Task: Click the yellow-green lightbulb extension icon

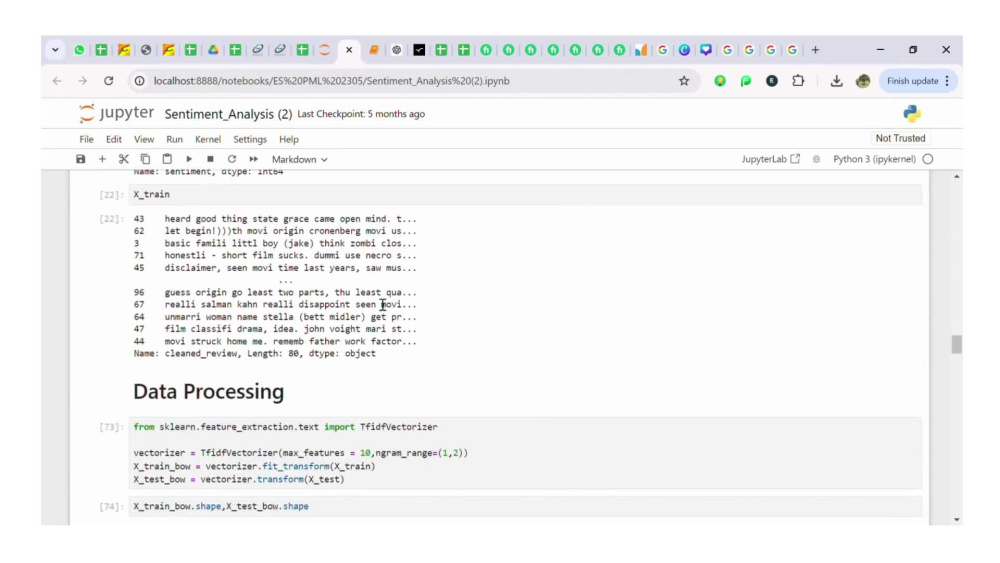Action: pyautogui.click(x=720, y=81)
